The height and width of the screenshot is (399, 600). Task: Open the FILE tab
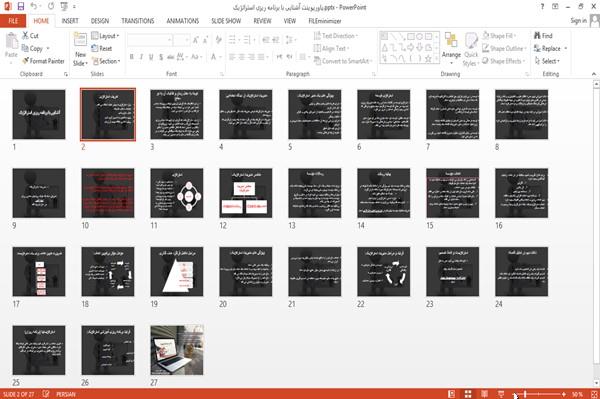coord(13,21)
